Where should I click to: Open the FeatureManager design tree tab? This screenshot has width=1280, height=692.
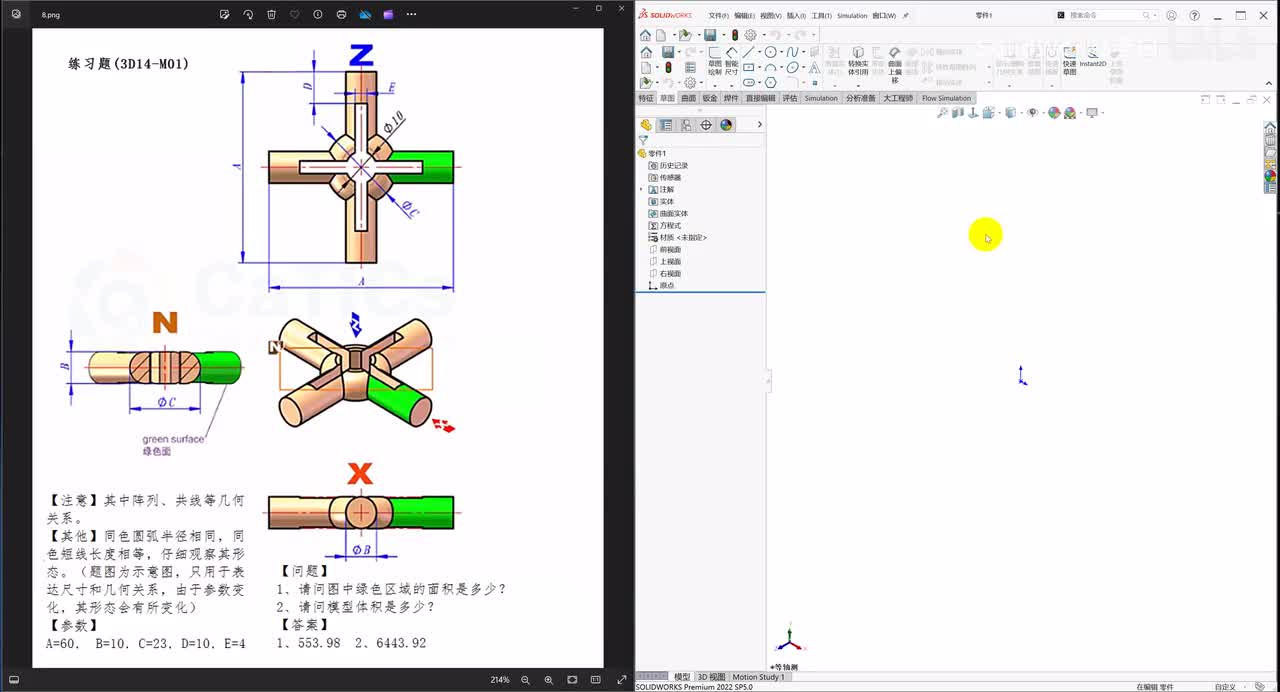tap(646, 125)
